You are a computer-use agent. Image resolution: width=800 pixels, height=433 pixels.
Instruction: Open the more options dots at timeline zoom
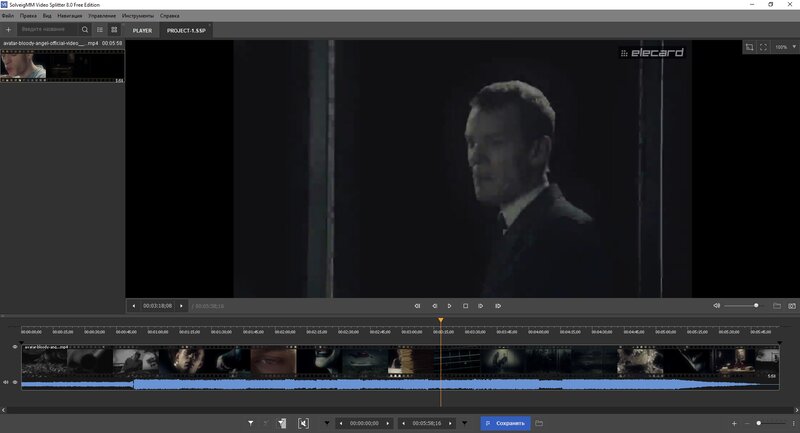pos(793,423)
